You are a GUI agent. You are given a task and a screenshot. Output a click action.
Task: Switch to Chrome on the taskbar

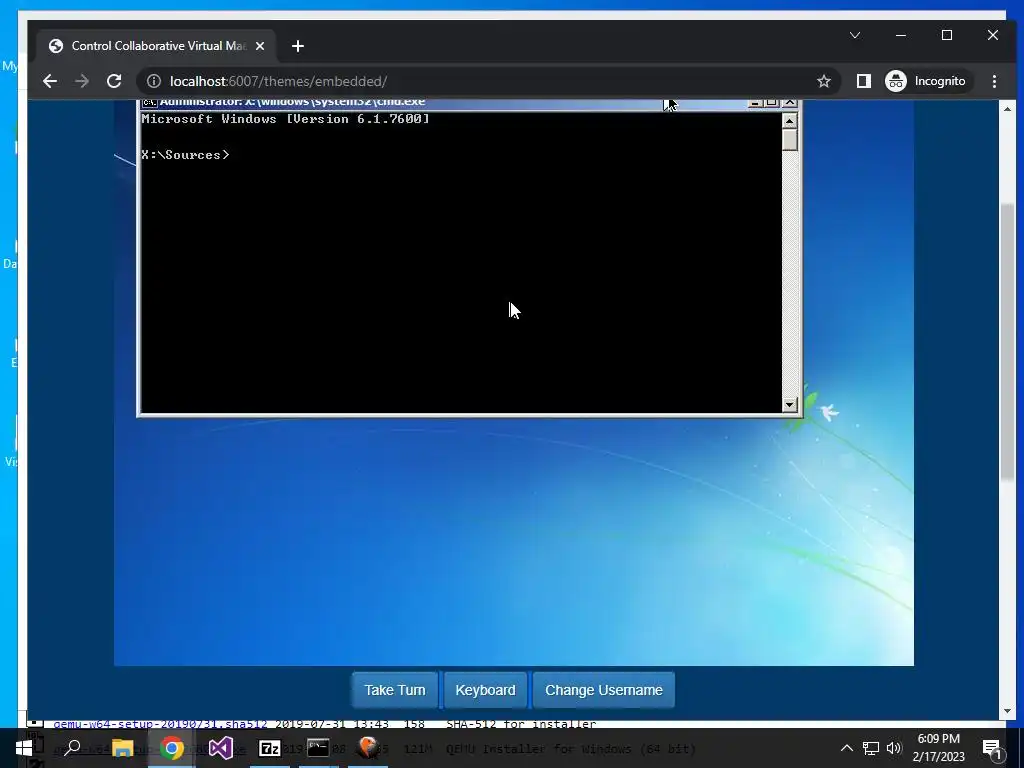171,748
